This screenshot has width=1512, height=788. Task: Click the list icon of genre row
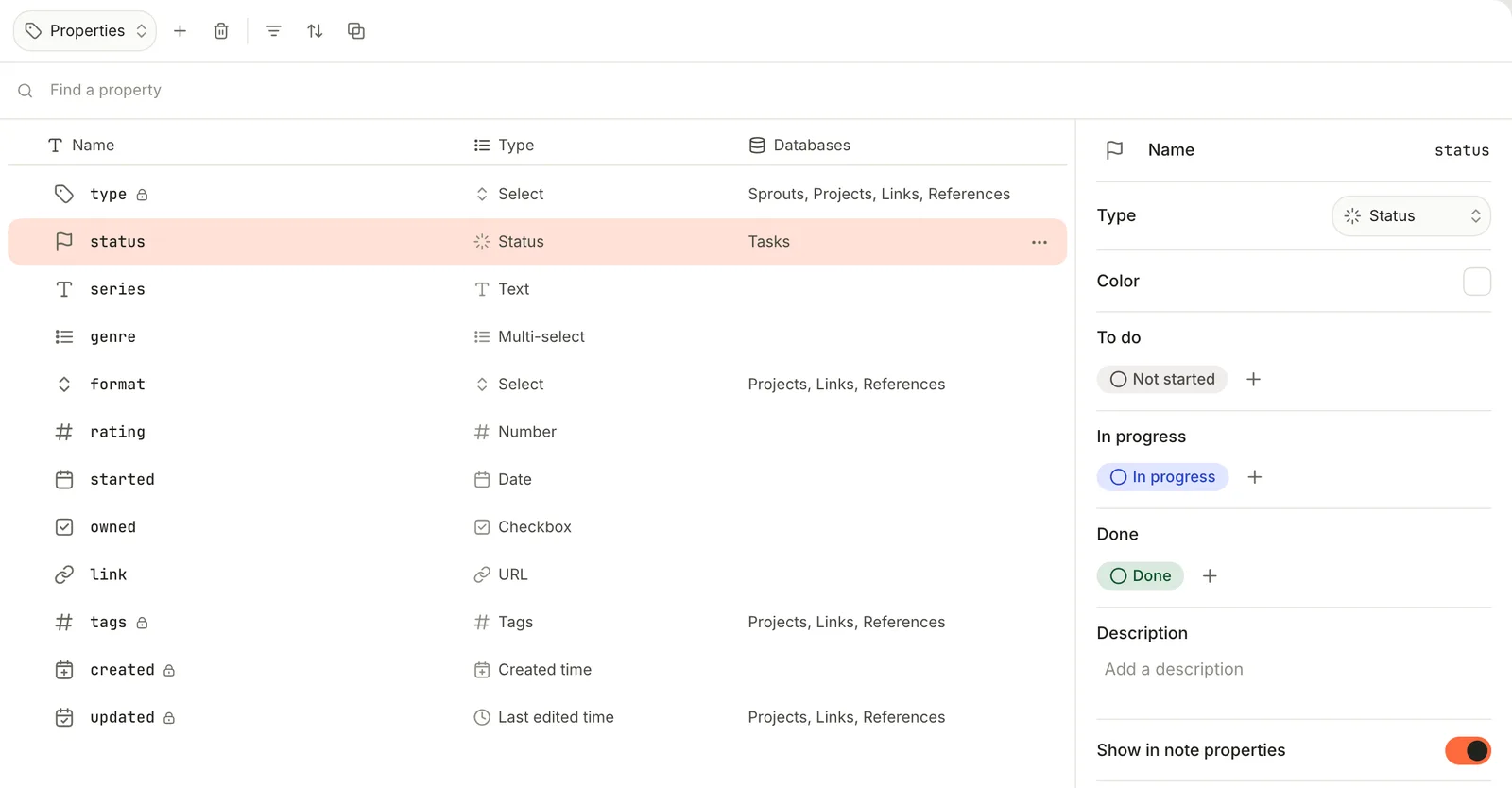tap(64, 336)
